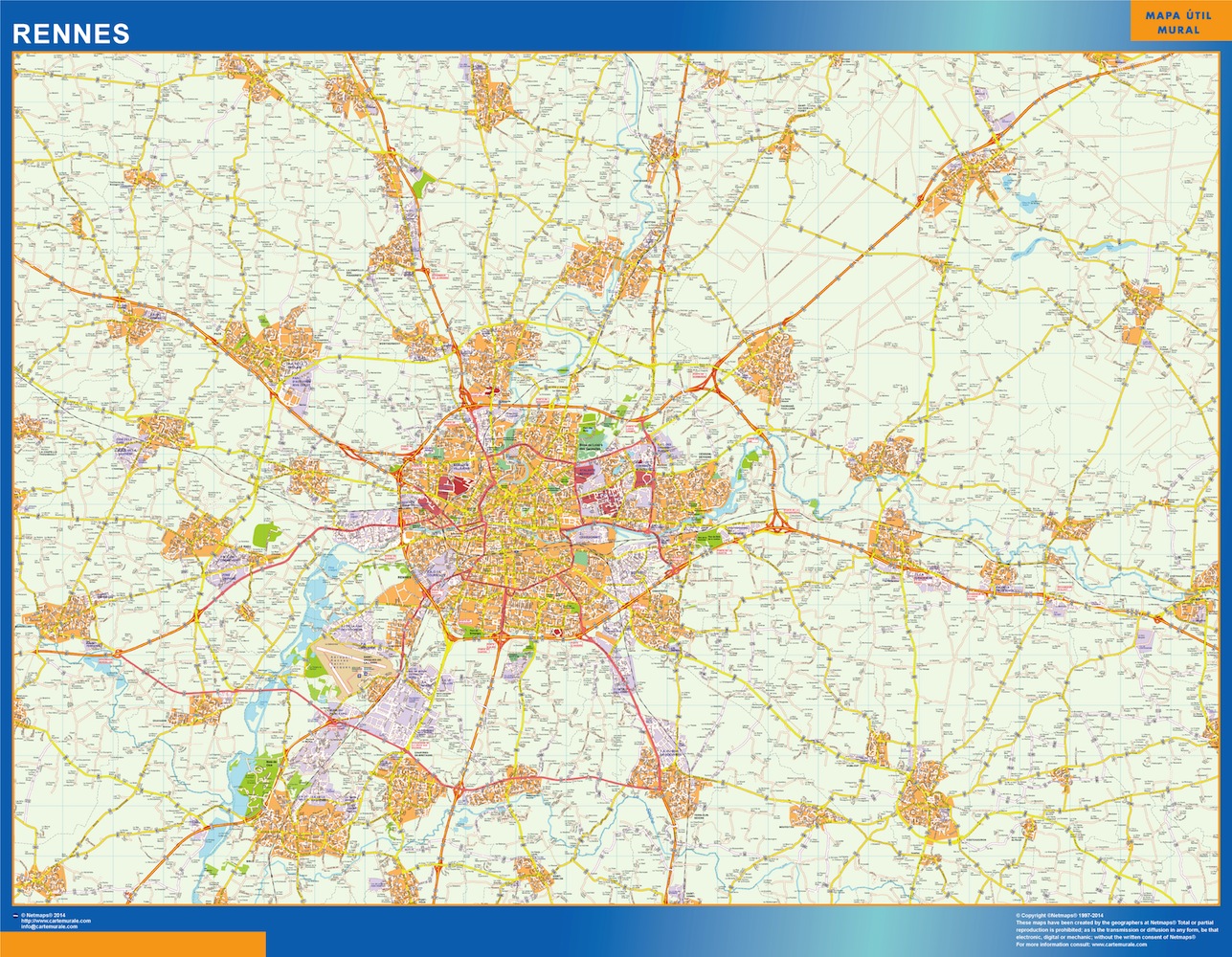Click the RENNES title in the header
Viewport: 1232px width, 957px height.
click(x=70, y=33)
